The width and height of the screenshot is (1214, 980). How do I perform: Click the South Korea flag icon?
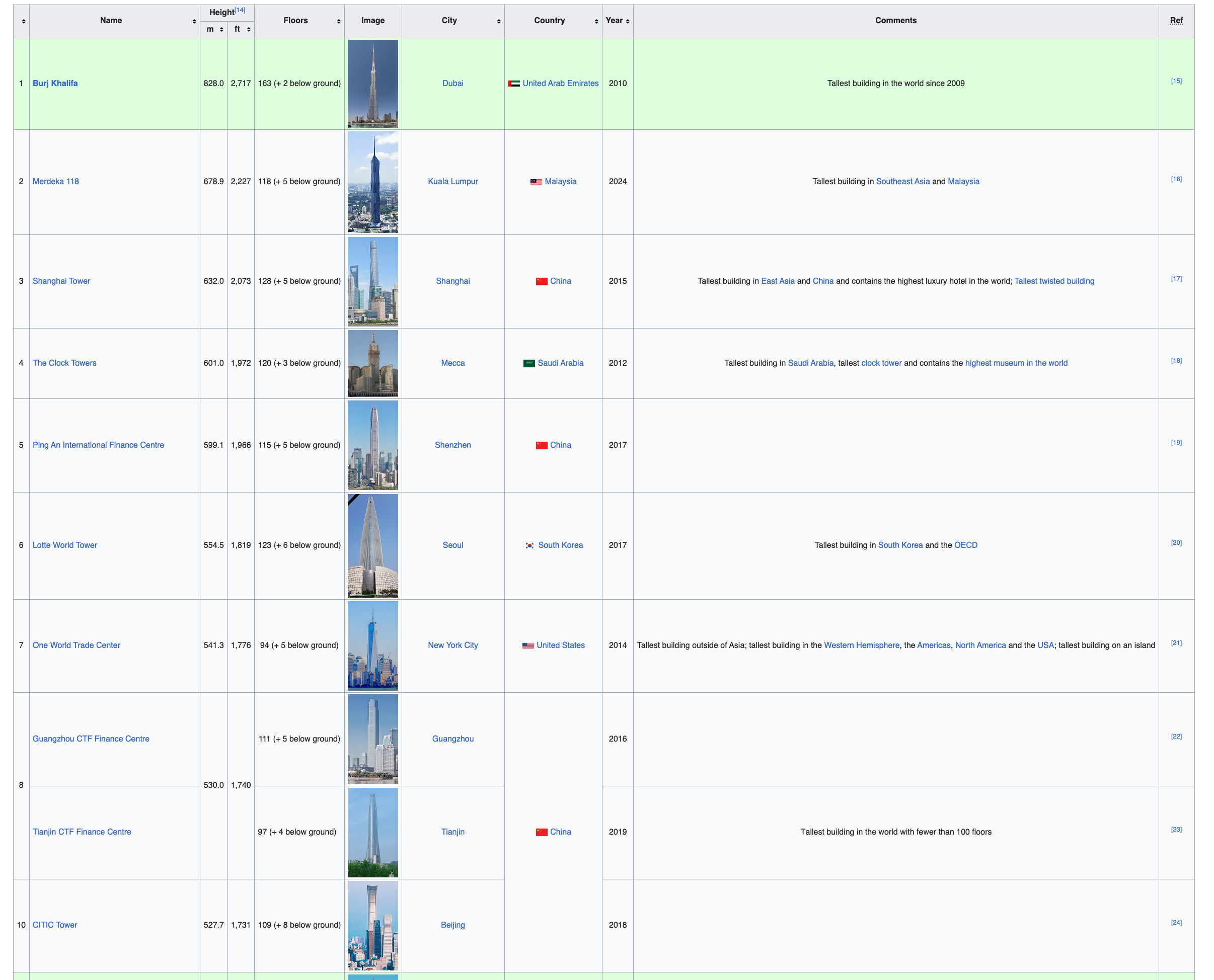529,545
